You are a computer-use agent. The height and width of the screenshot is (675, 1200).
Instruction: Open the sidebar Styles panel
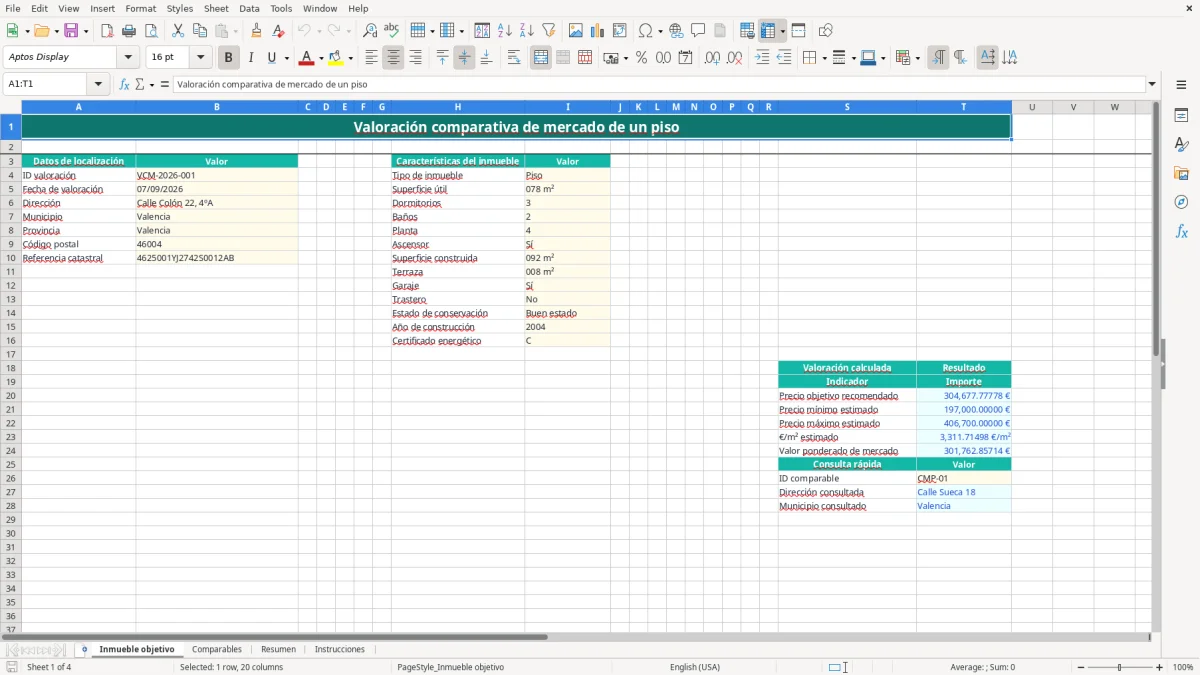(1181, 145)
